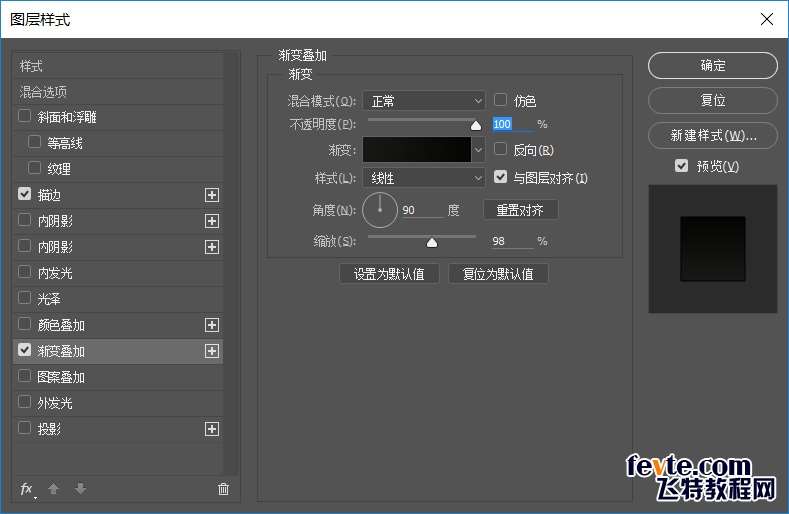The image size is (789, 514).
Task: Enable the 光泽 checkbox
Action: pos(24,298)
